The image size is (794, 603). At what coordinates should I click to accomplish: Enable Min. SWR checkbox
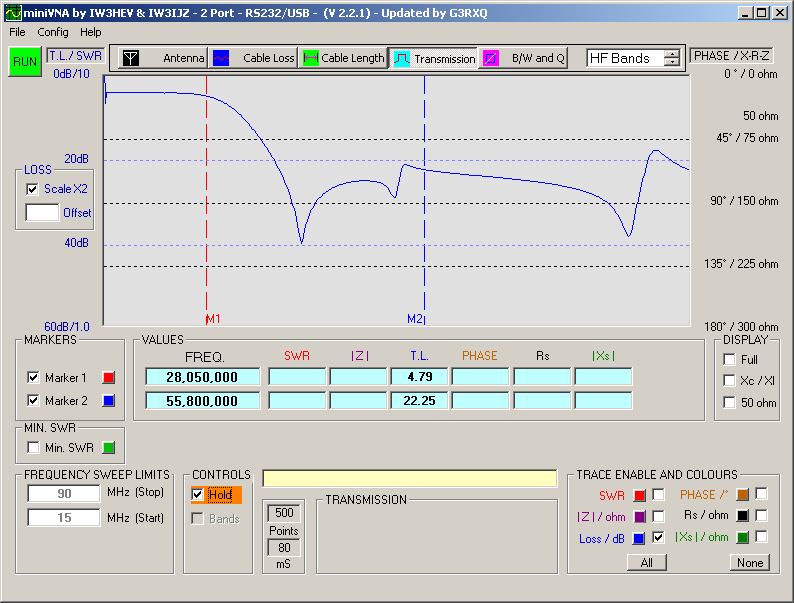coord(33,448)
